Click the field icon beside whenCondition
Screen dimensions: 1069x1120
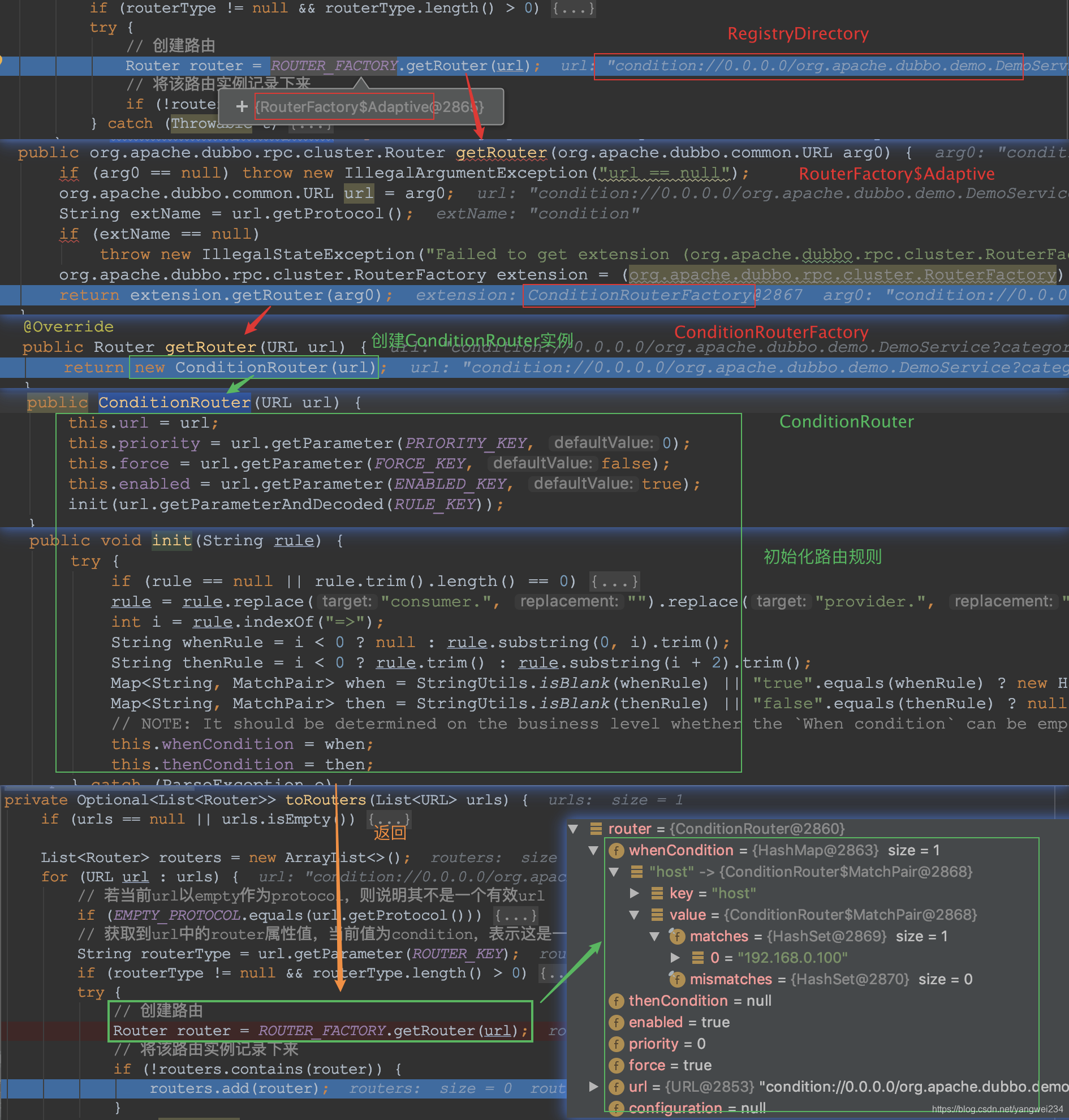616,850
